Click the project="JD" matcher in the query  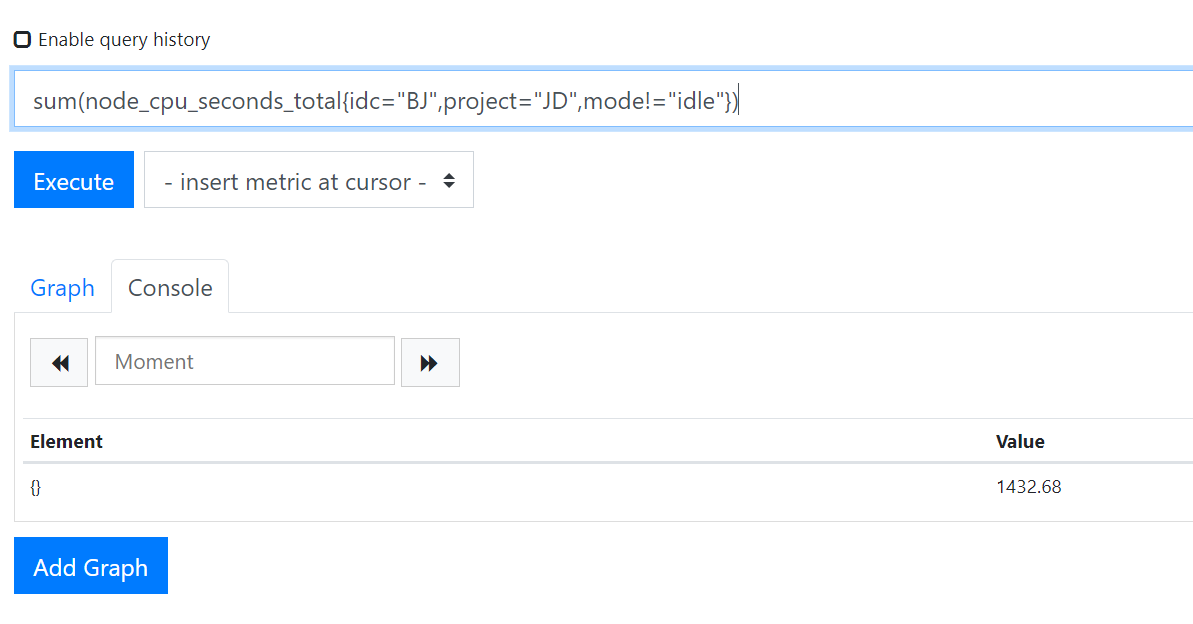[510, 101]
